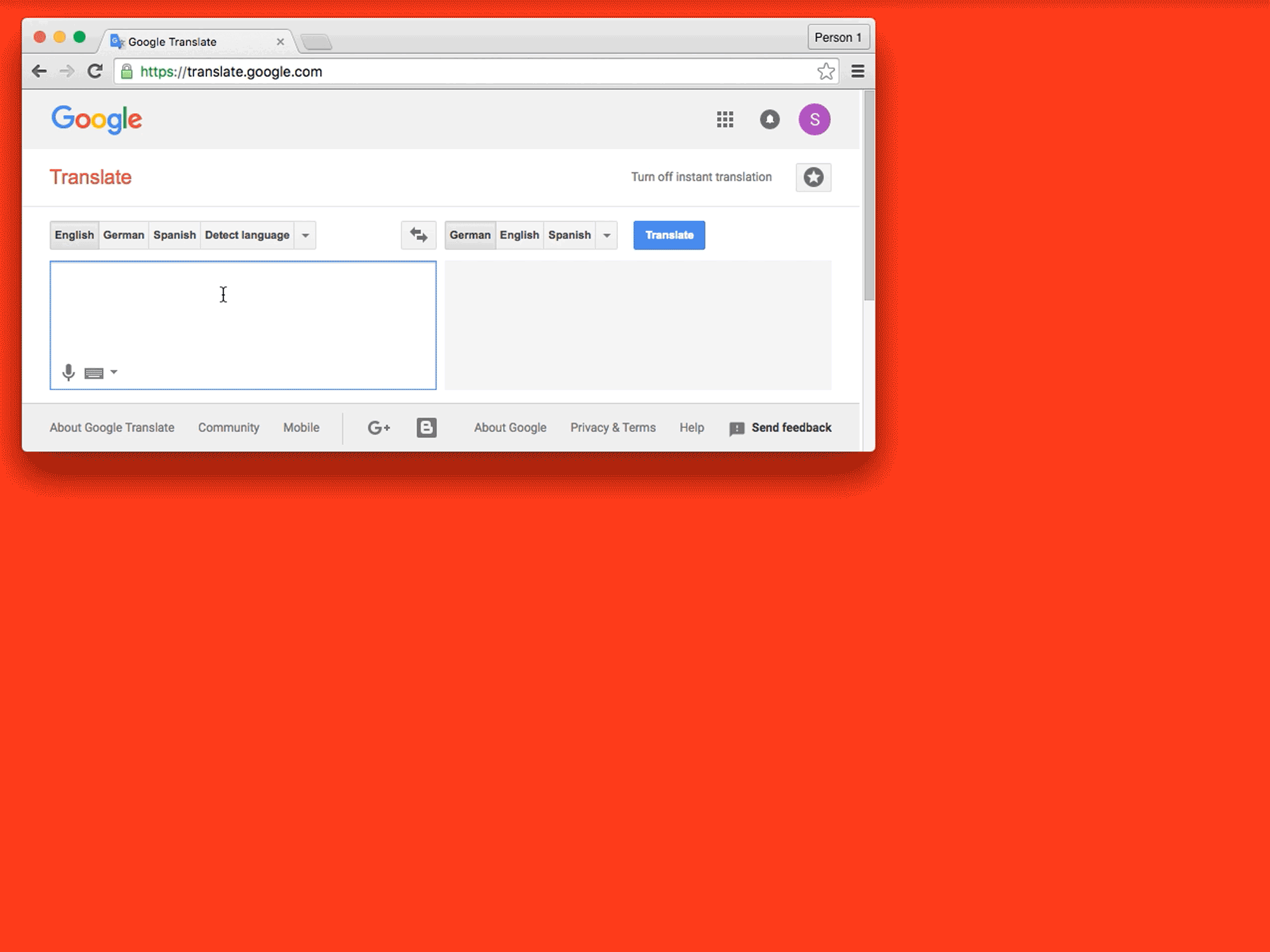Click the swap languages arrow icon

419,234
